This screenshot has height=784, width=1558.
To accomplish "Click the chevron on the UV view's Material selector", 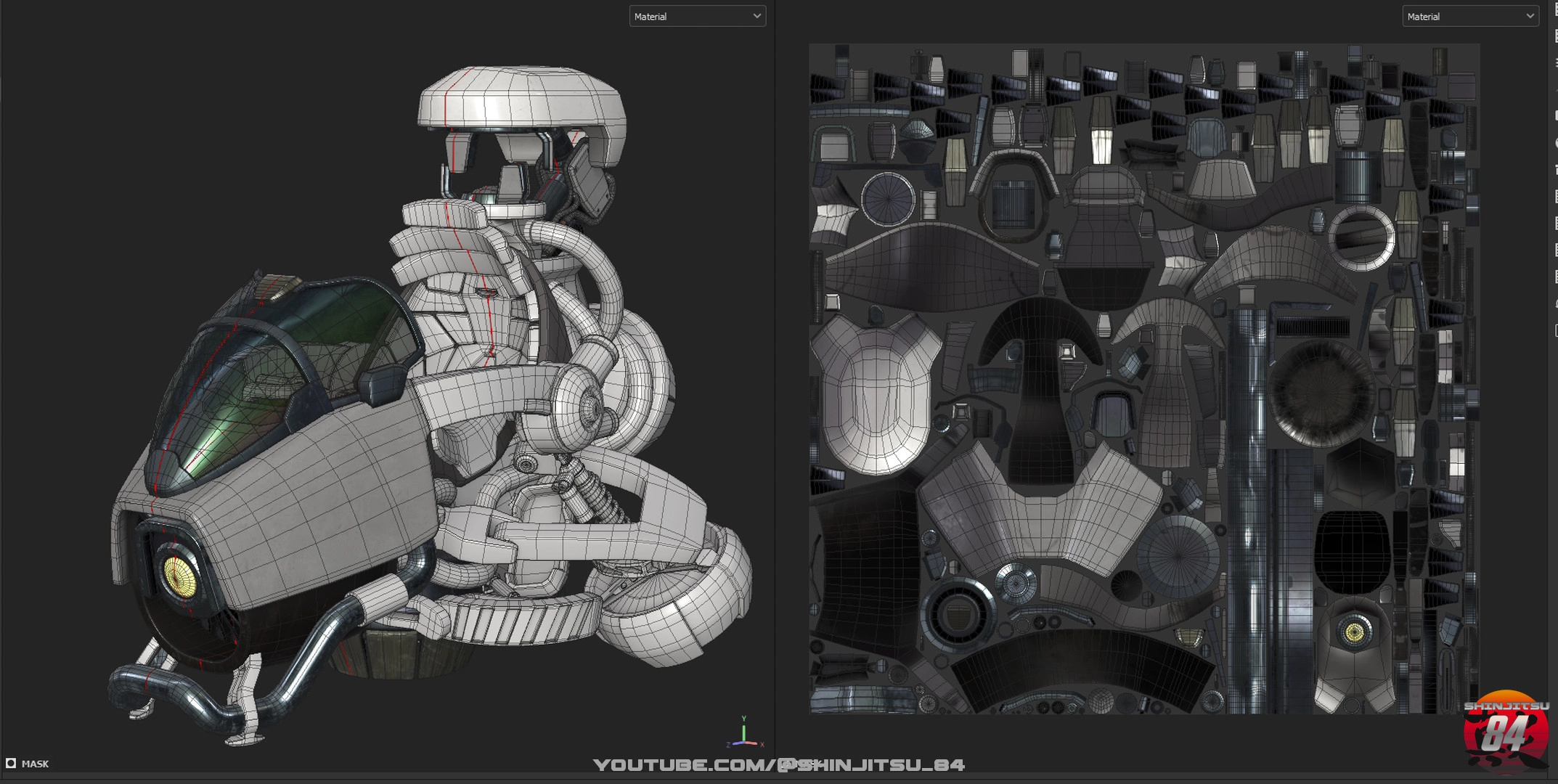I will (x=1530, y=16).
